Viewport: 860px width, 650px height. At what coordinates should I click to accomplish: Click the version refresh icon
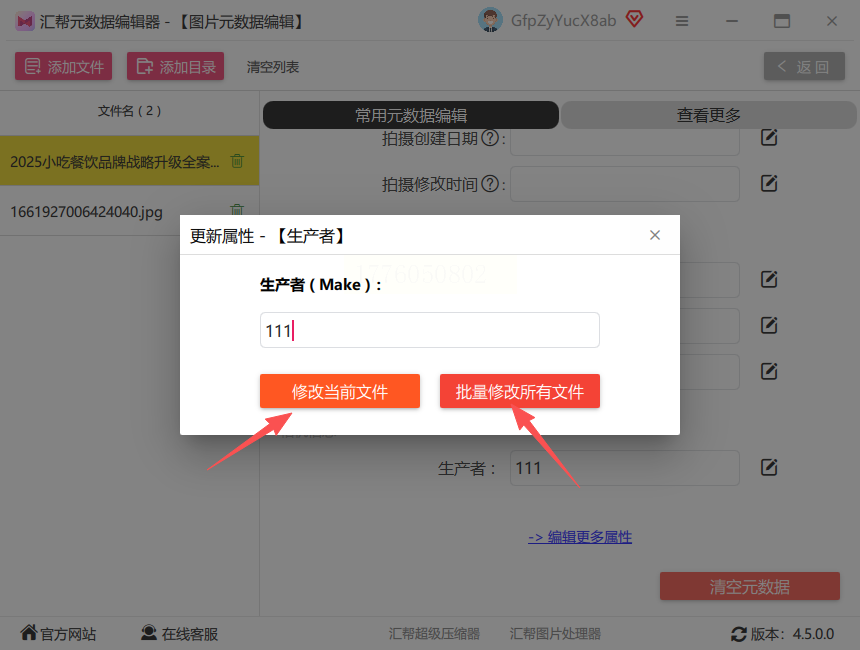(x=739, y=634)
